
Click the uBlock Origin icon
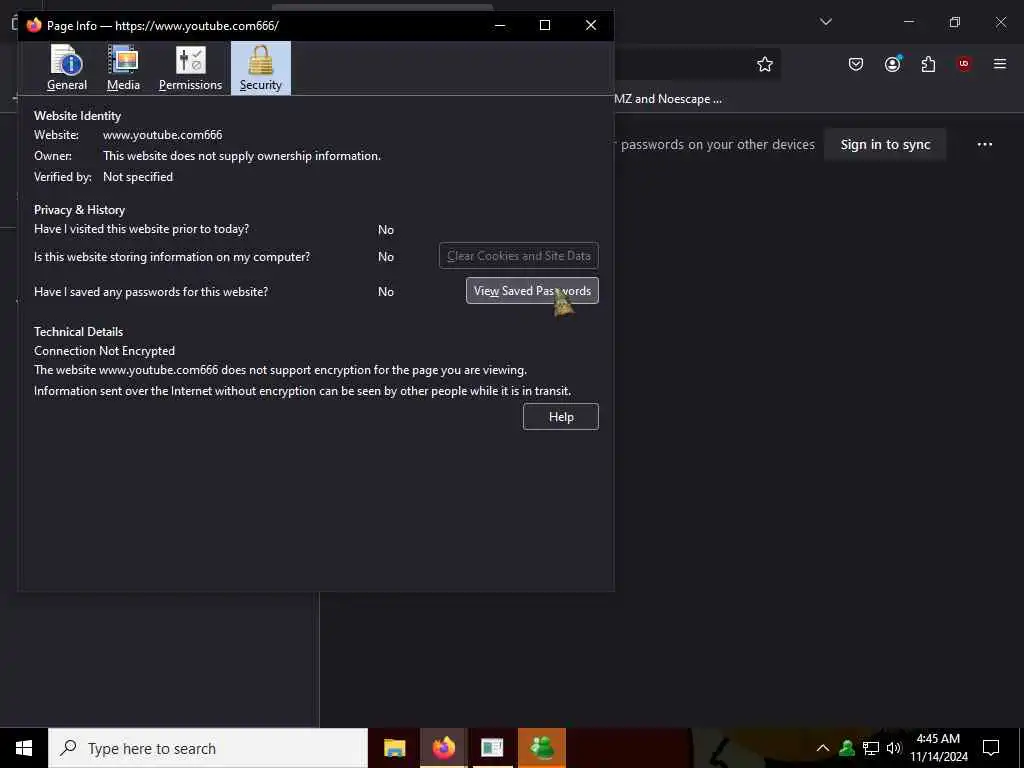coord(964,64)
